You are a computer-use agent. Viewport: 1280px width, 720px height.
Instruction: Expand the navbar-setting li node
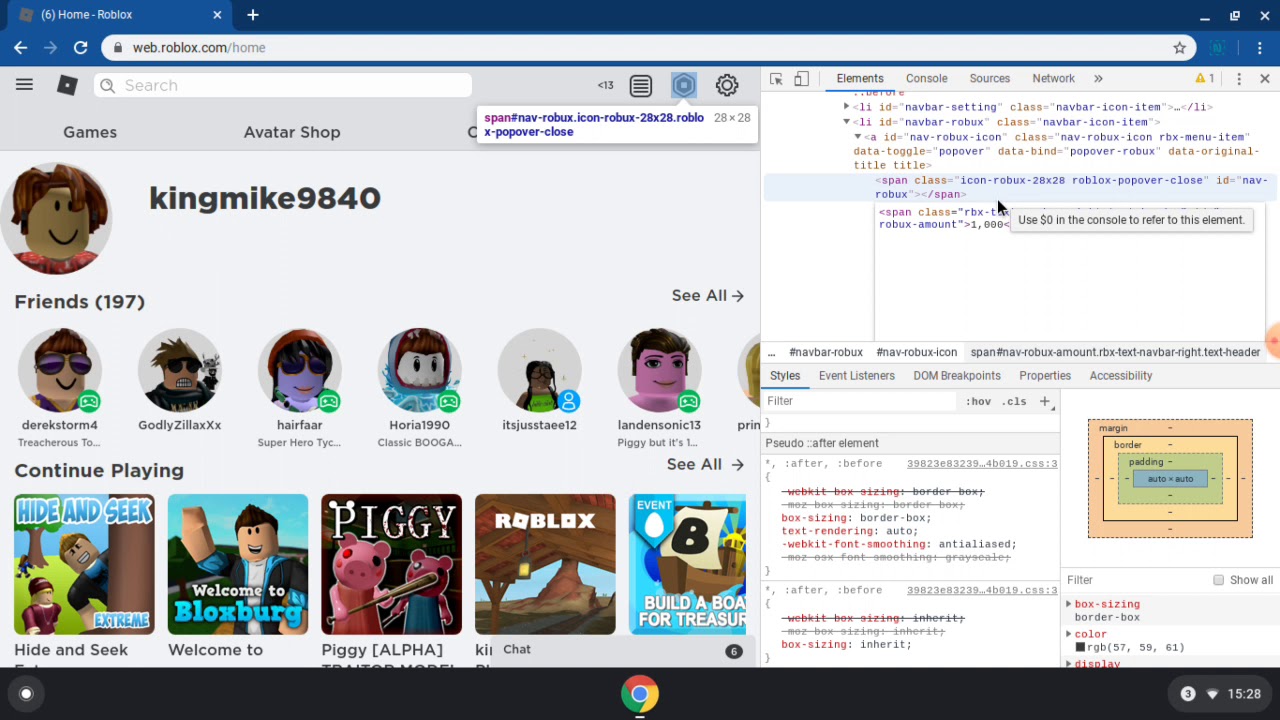coord(846,107)
